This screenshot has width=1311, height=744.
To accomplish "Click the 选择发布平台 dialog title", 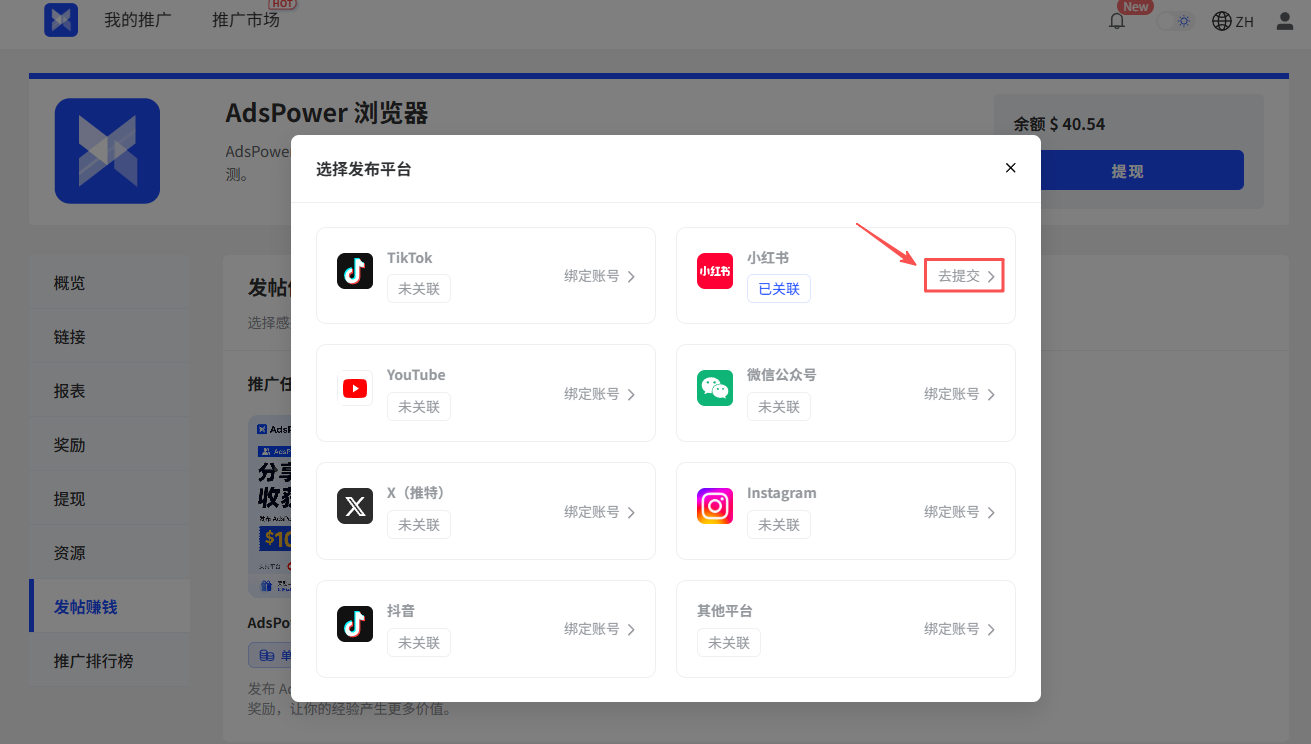I will (x=364, y=169).
